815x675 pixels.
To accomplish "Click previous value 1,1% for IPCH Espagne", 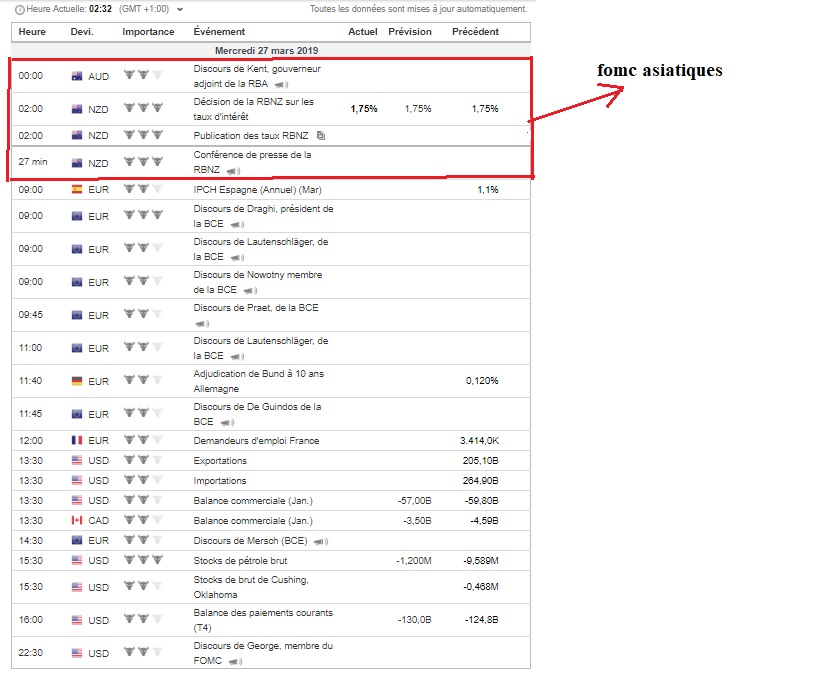I will [x=488, y=190].
